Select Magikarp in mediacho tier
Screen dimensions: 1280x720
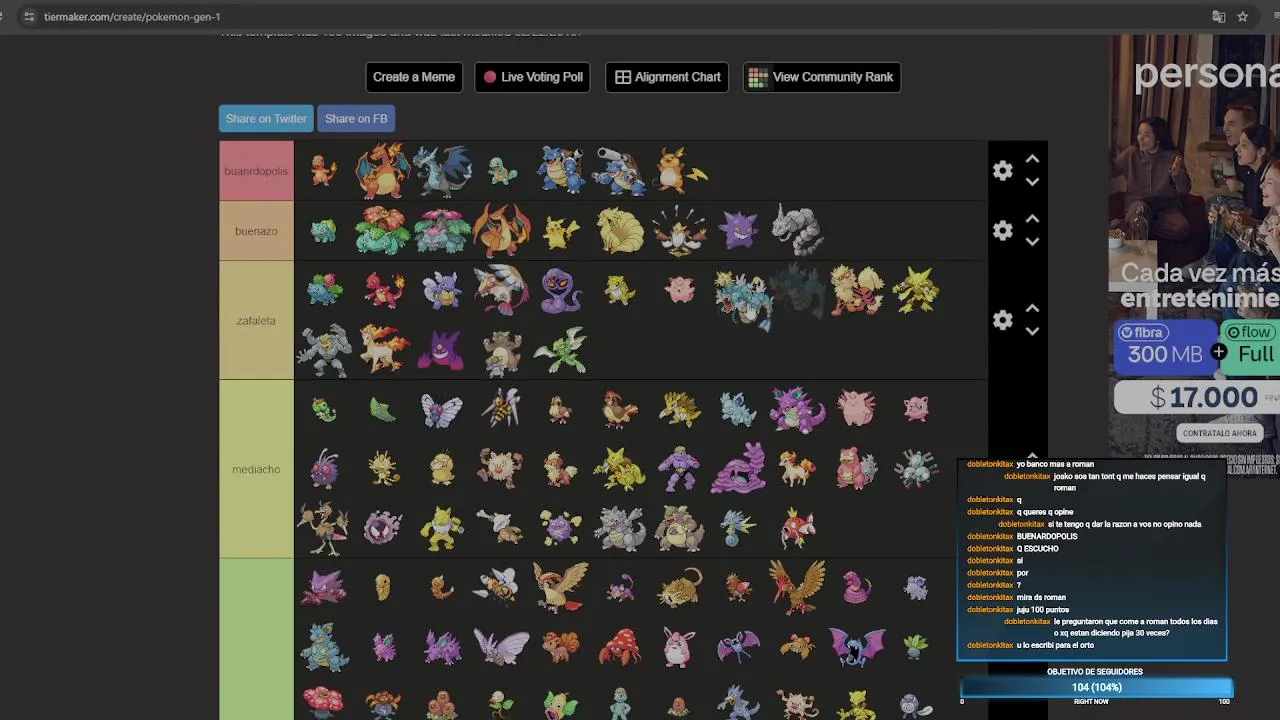coord(797,528)
